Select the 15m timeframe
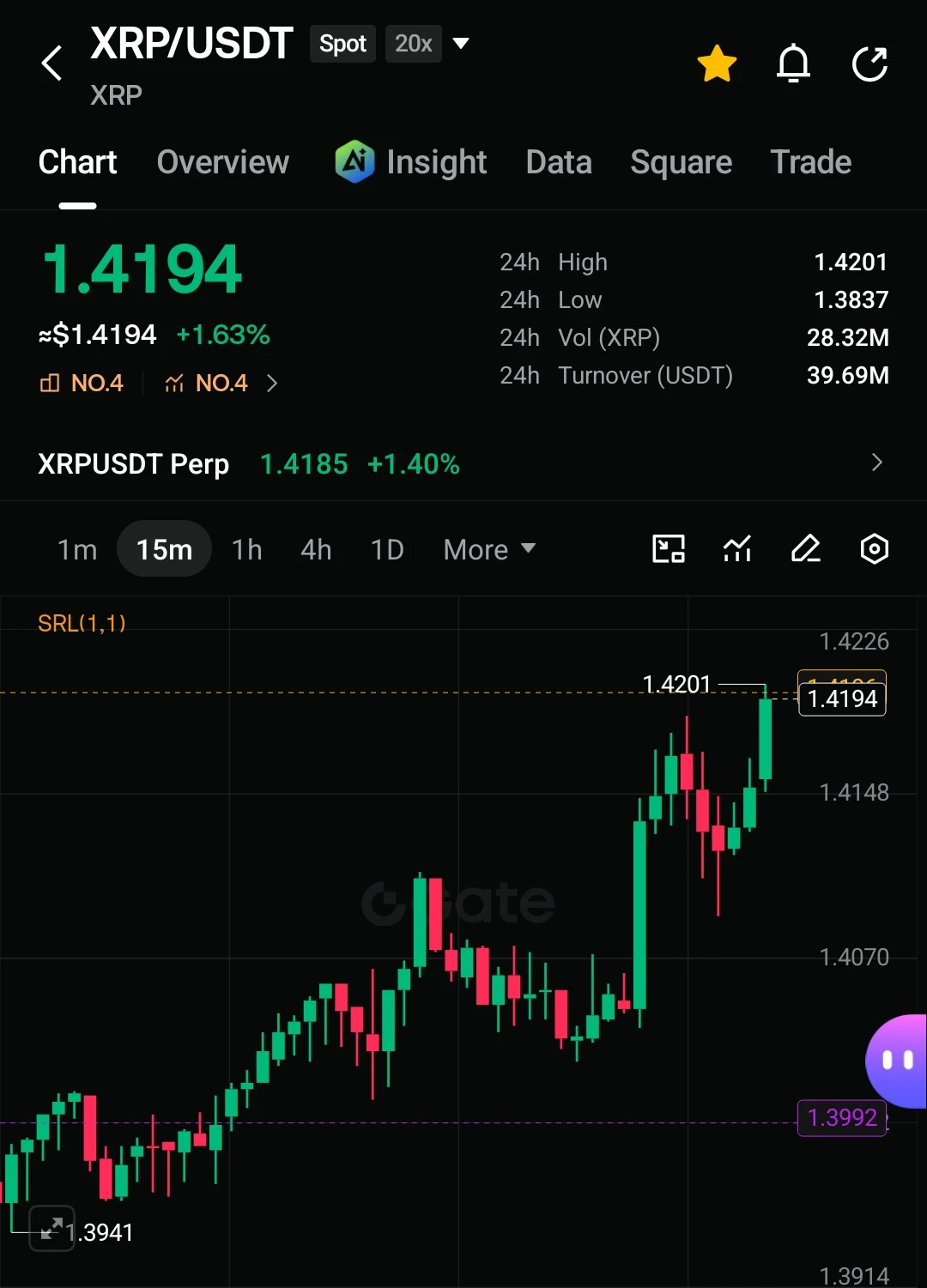This screenshot has width=927, height=1288. (x=164, y=549)
